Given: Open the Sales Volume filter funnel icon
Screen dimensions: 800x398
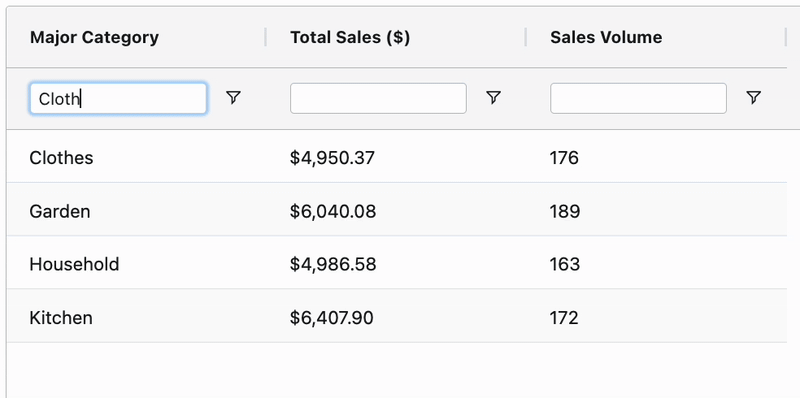Looking at the screenshot, I should [x=754, y=97].
